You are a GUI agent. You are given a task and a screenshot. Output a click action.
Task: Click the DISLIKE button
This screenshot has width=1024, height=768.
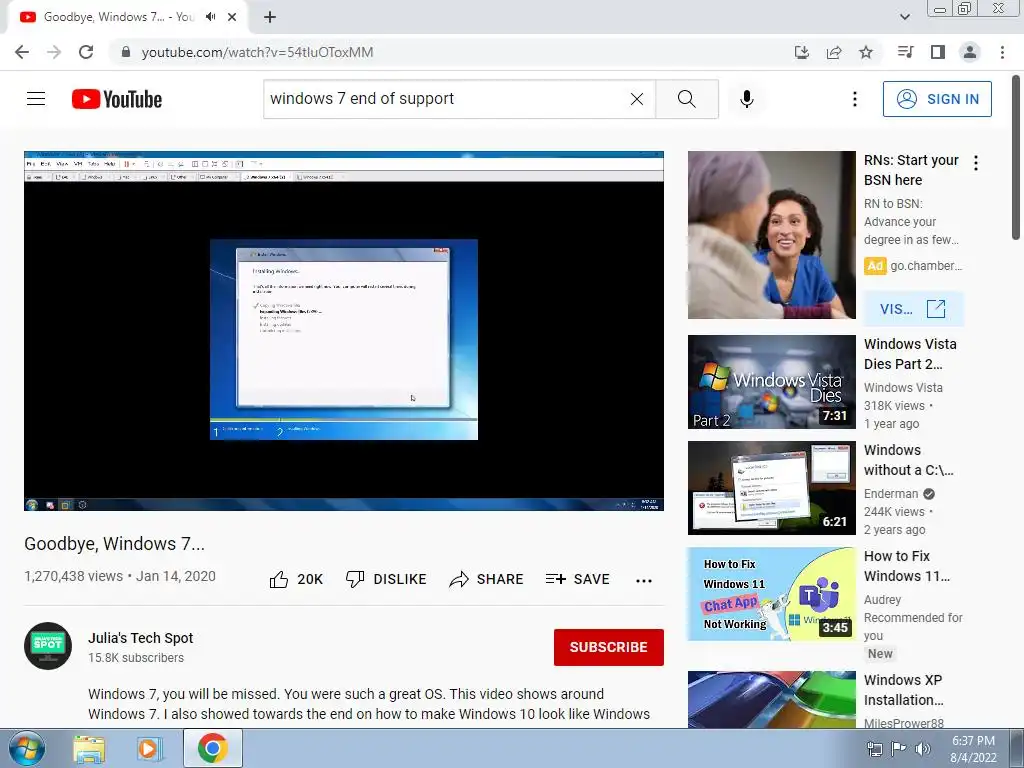pos(386,579)
